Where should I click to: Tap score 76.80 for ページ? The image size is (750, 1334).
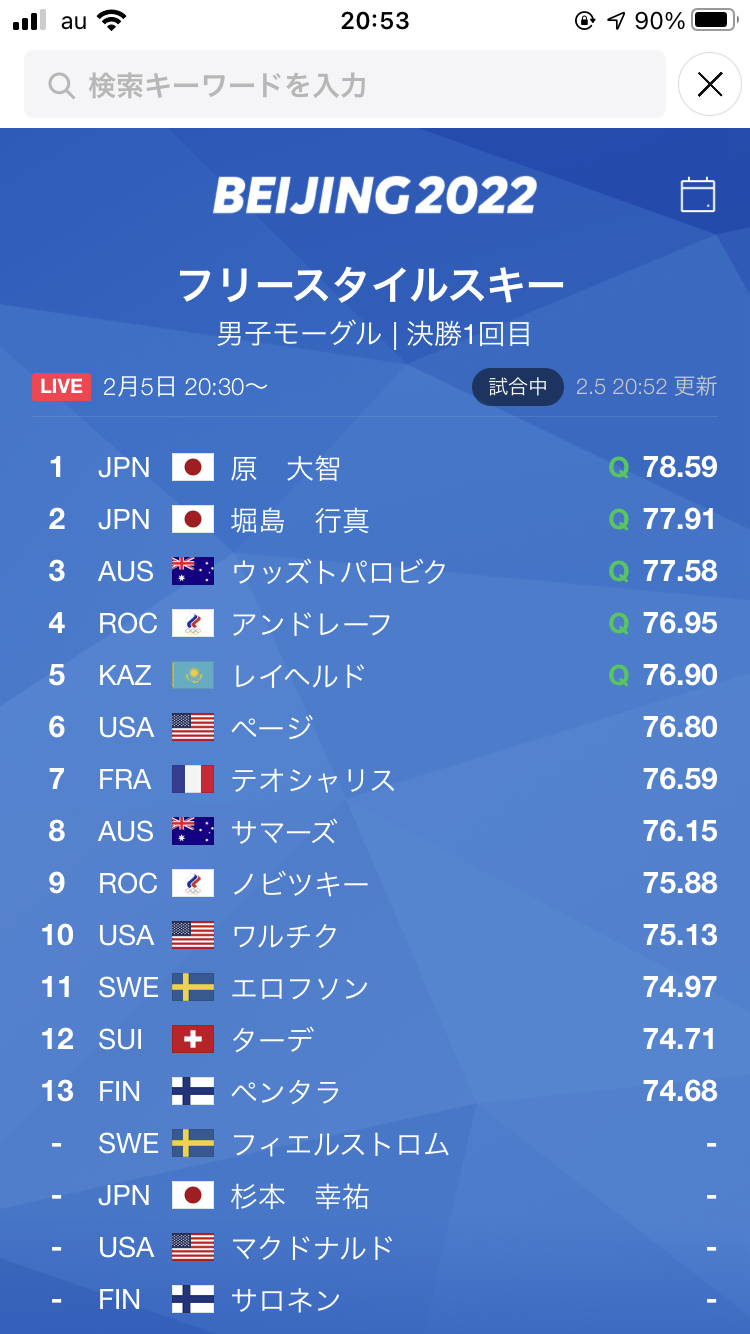[x=680, y=727]
